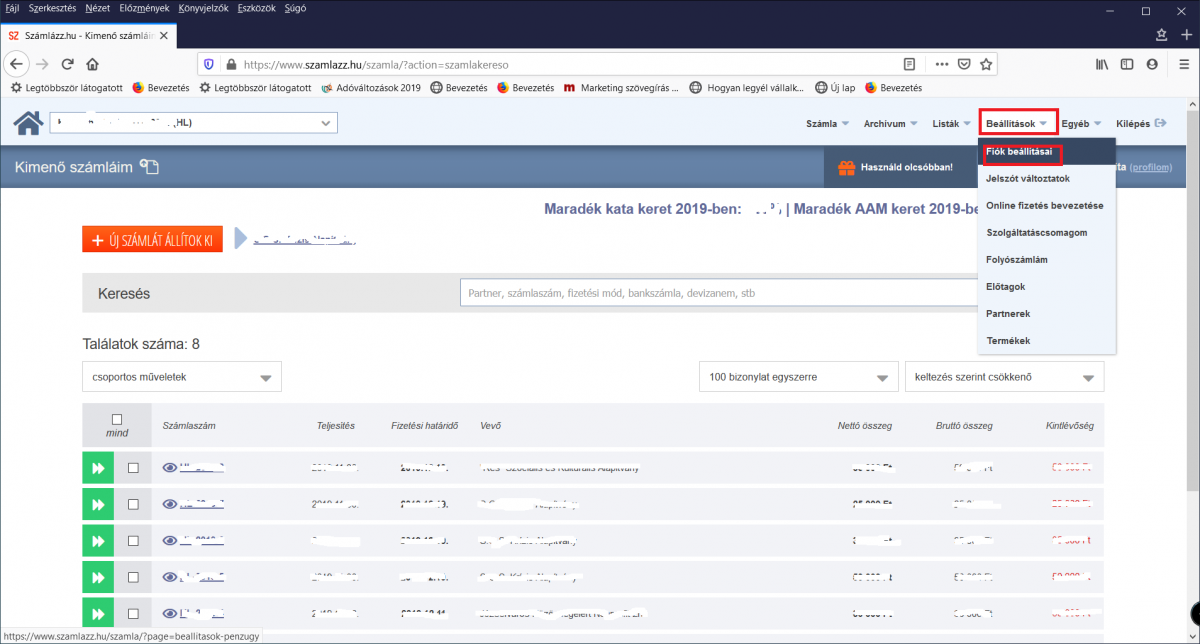The height and width of the screenshot is (644, 1200).
Task: Click the eye icon on first invoice row
Action: (x=169, y=468)
